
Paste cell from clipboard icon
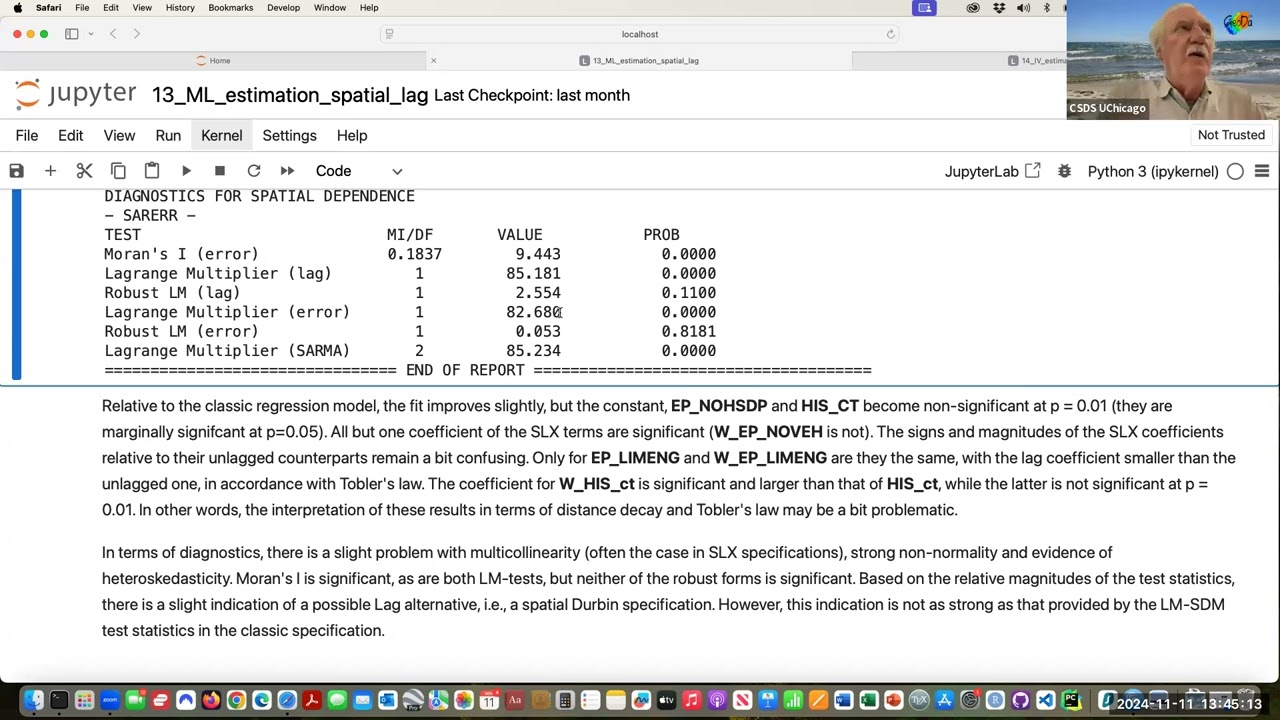click(152, 171)
